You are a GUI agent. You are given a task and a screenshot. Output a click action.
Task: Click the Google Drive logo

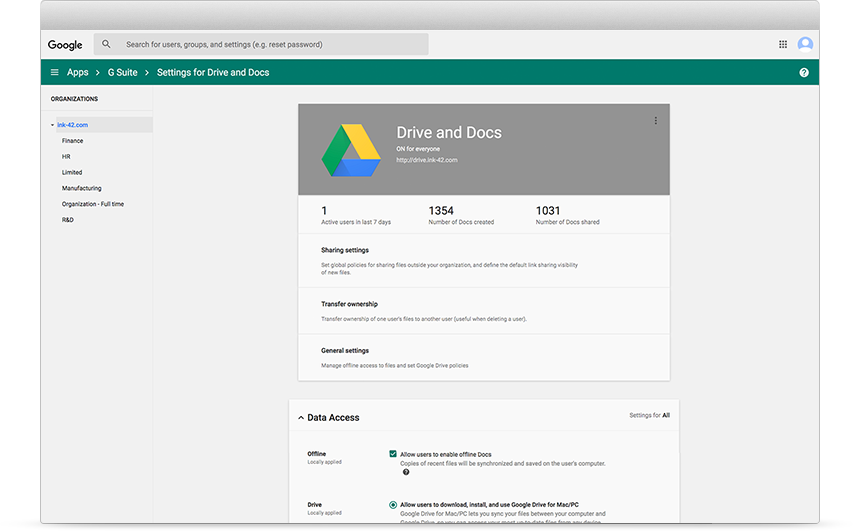pyautogui.click(x=351, y=150)
